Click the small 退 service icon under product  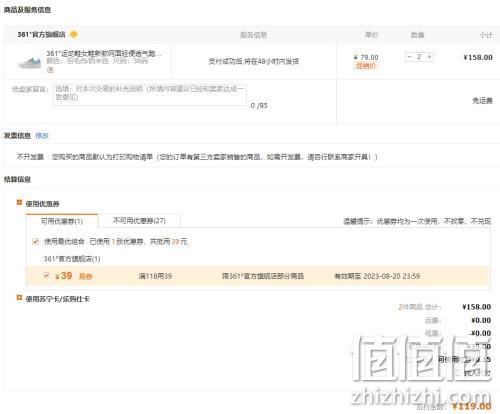point(50,69)
